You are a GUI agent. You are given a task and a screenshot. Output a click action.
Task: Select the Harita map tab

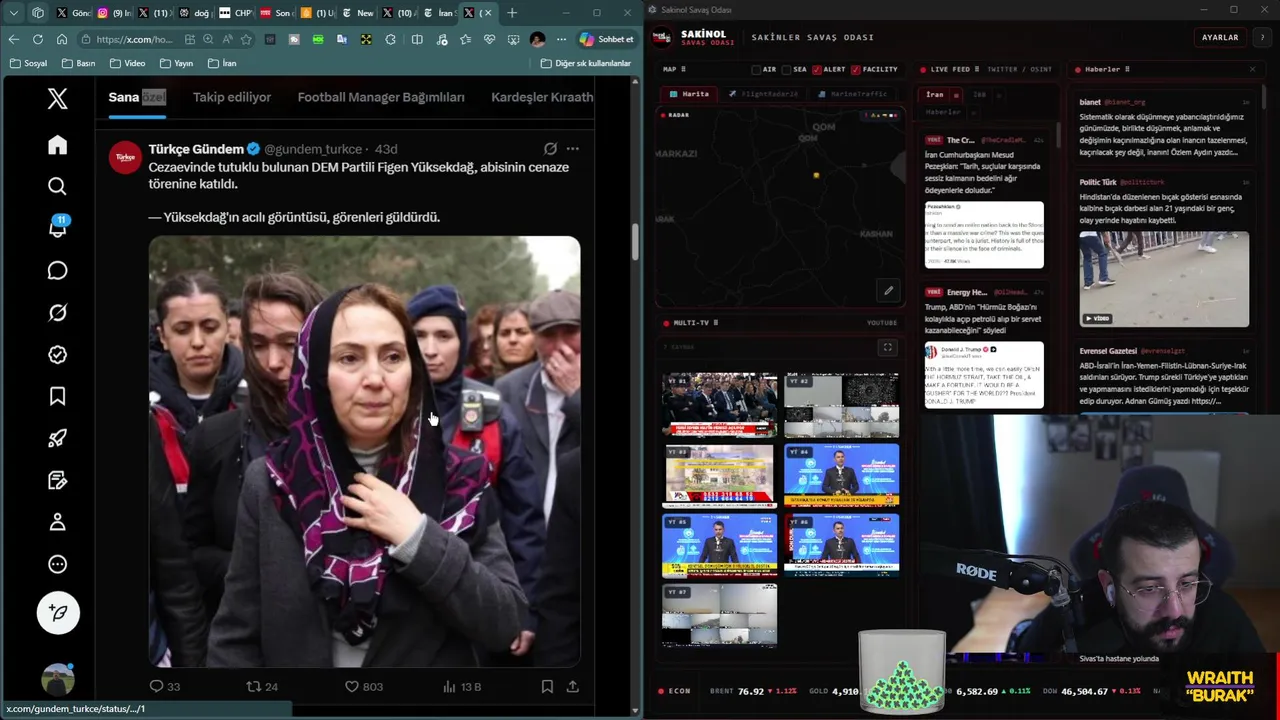pyautogui.click(x=689, y=94)
